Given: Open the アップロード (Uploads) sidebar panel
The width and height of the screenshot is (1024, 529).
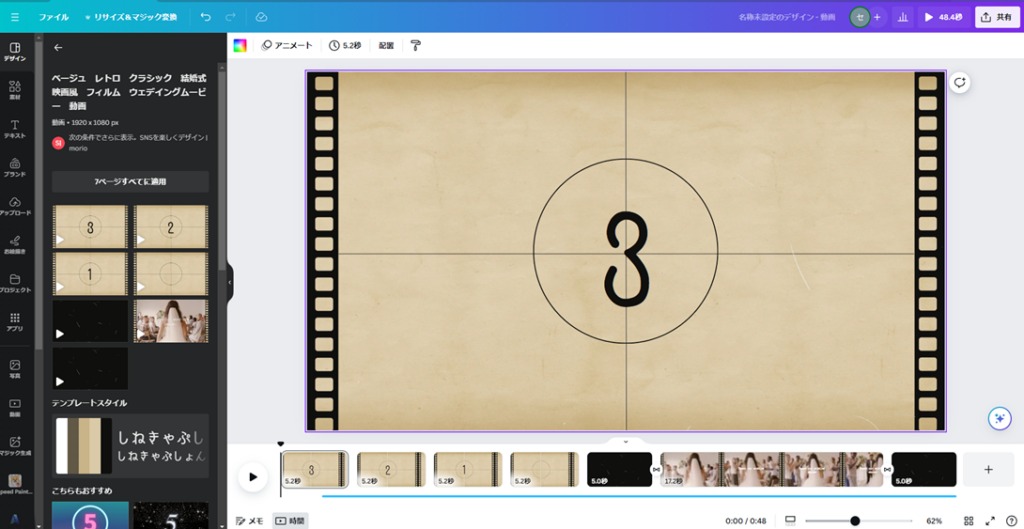Looking at the screenshot, I should [x=15, y=205].
